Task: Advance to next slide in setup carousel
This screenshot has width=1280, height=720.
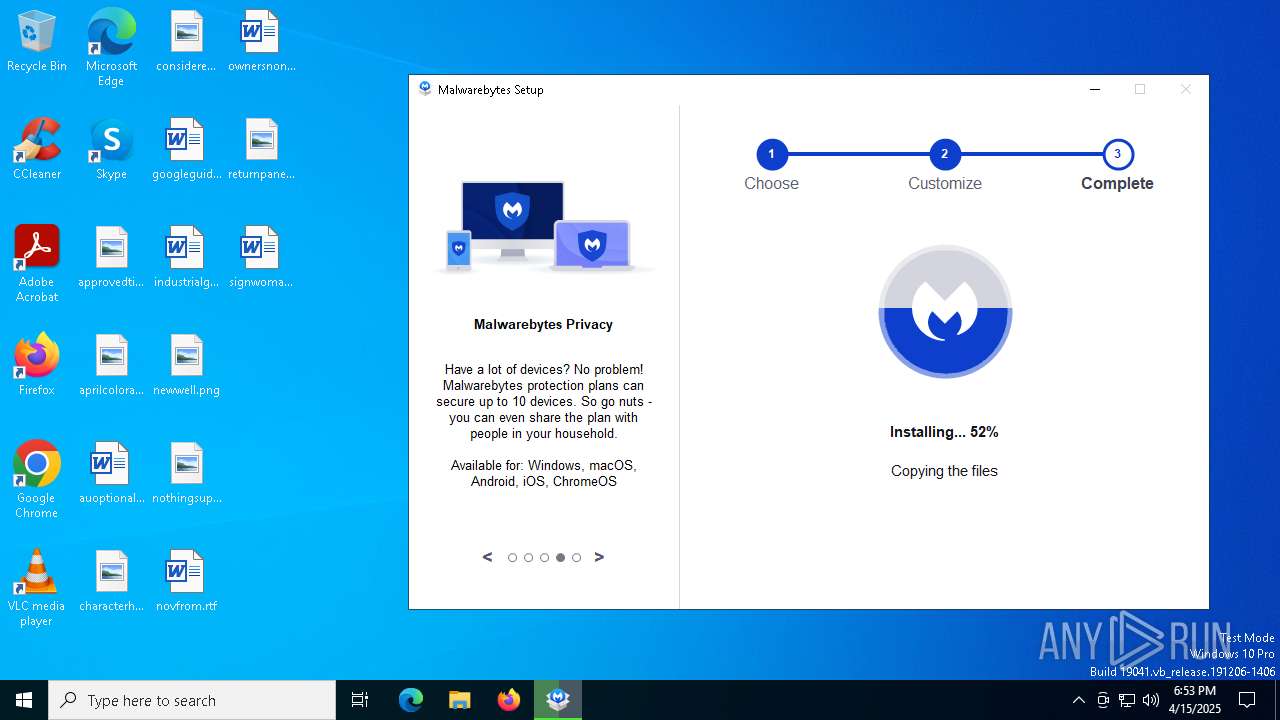Action: coord(599,557)
